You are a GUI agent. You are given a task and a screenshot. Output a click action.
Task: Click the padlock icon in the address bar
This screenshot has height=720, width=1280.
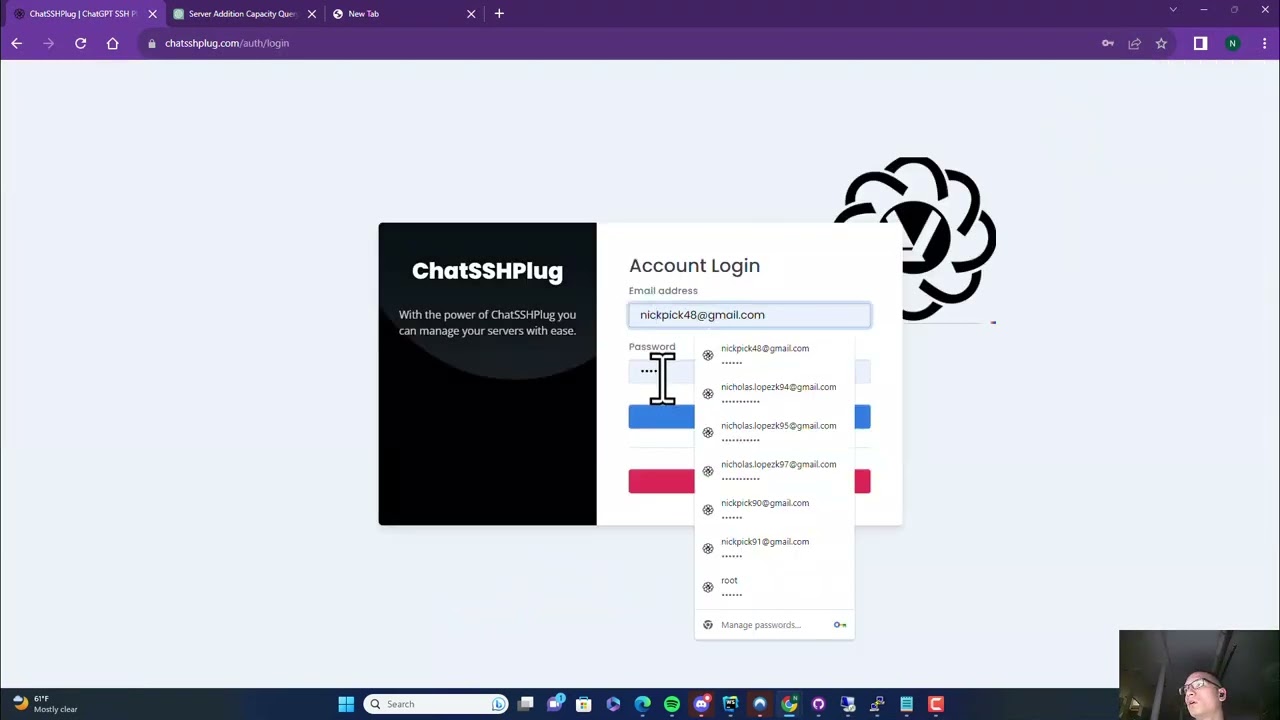(151, 43)
